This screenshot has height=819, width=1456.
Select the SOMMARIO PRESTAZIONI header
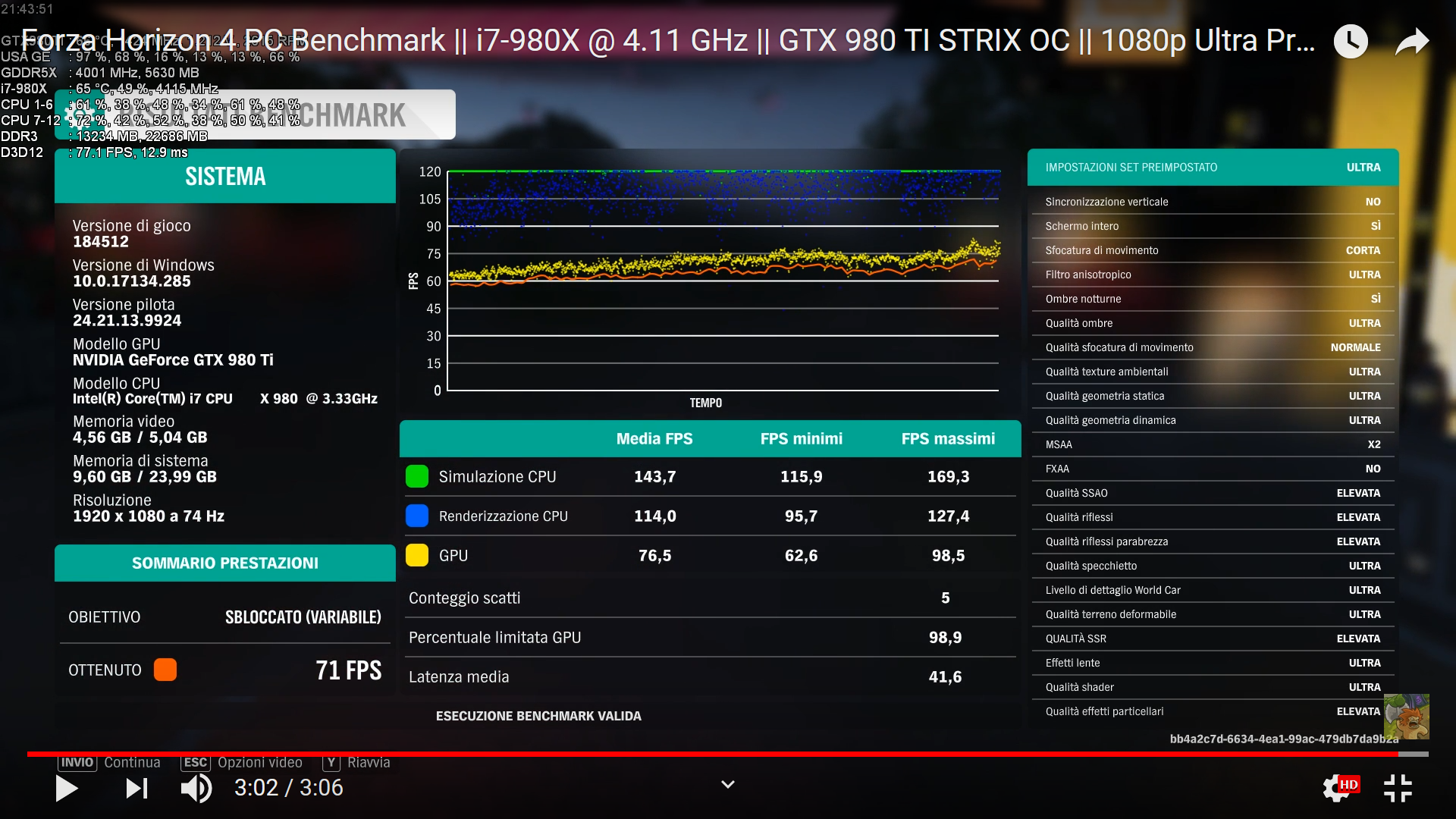pyautogui.click(x=225, y=563)
